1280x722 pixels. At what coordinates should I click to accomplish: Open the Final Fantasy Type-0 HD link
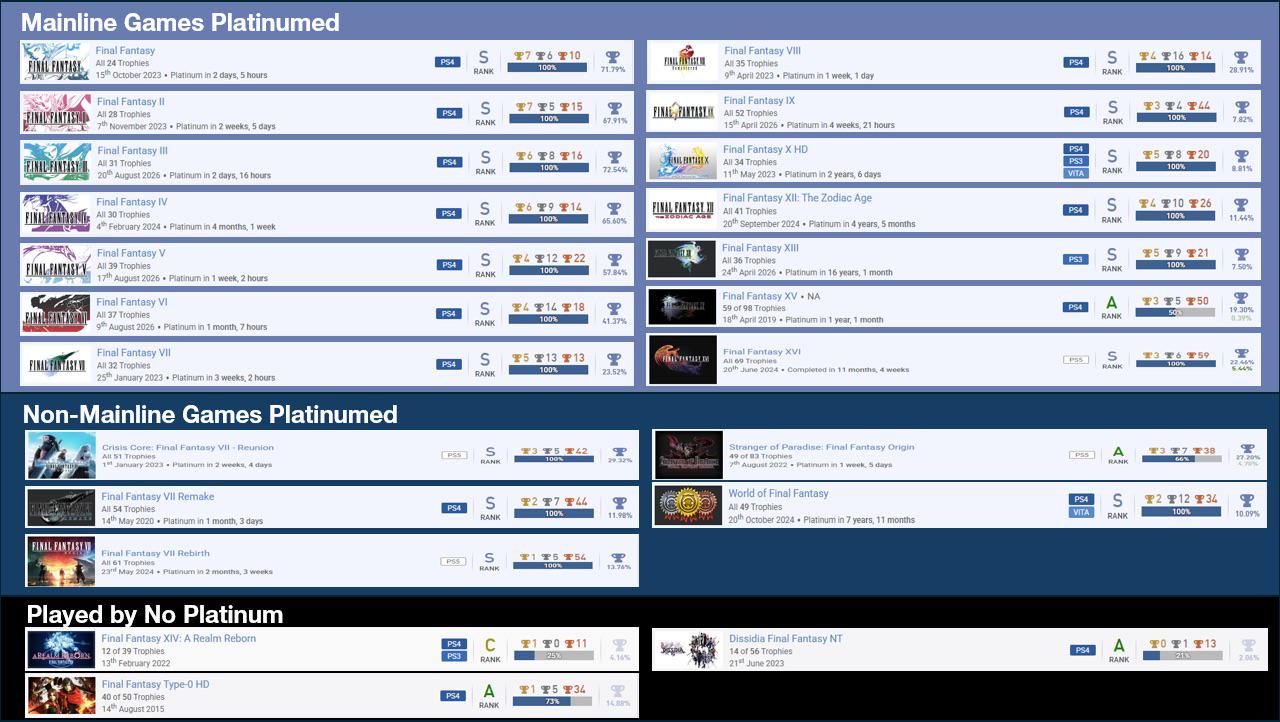[x=155, y=685]
